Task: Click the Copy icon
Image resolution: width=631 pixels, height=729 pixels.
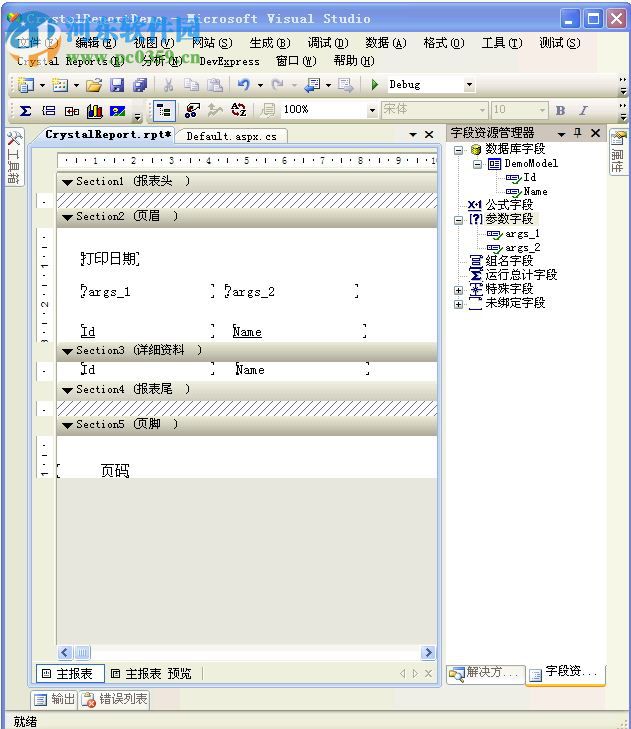Action: (191, 85)
